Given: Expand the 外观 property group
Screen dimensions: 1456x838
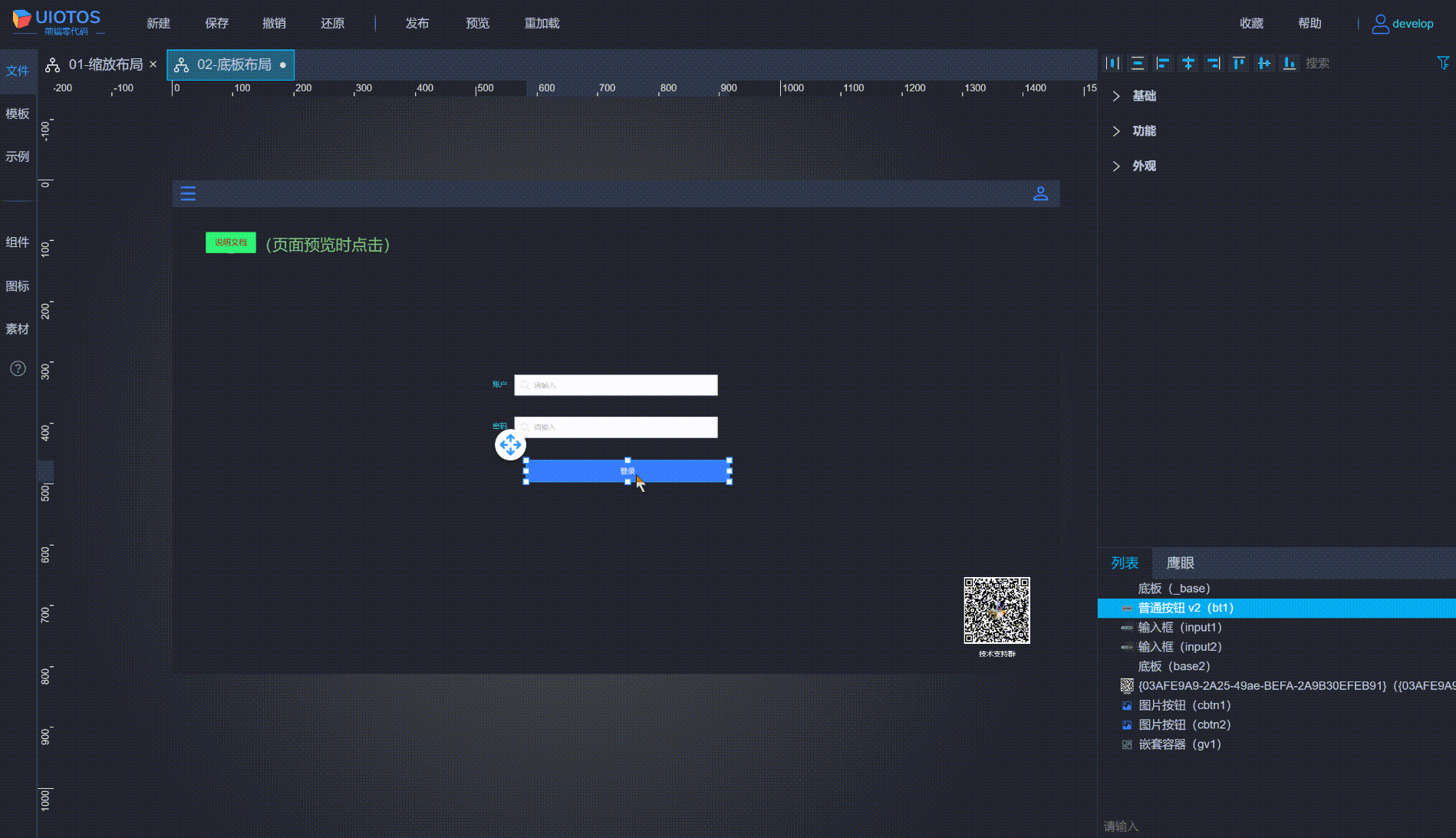Looking at the screenshot, I should [1116, 166].
